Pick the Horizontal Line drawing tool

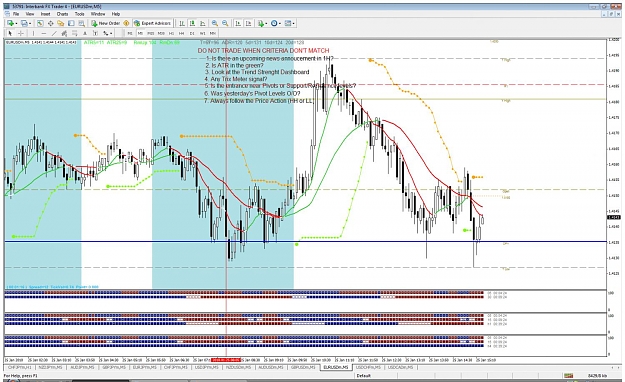point(43,33)
